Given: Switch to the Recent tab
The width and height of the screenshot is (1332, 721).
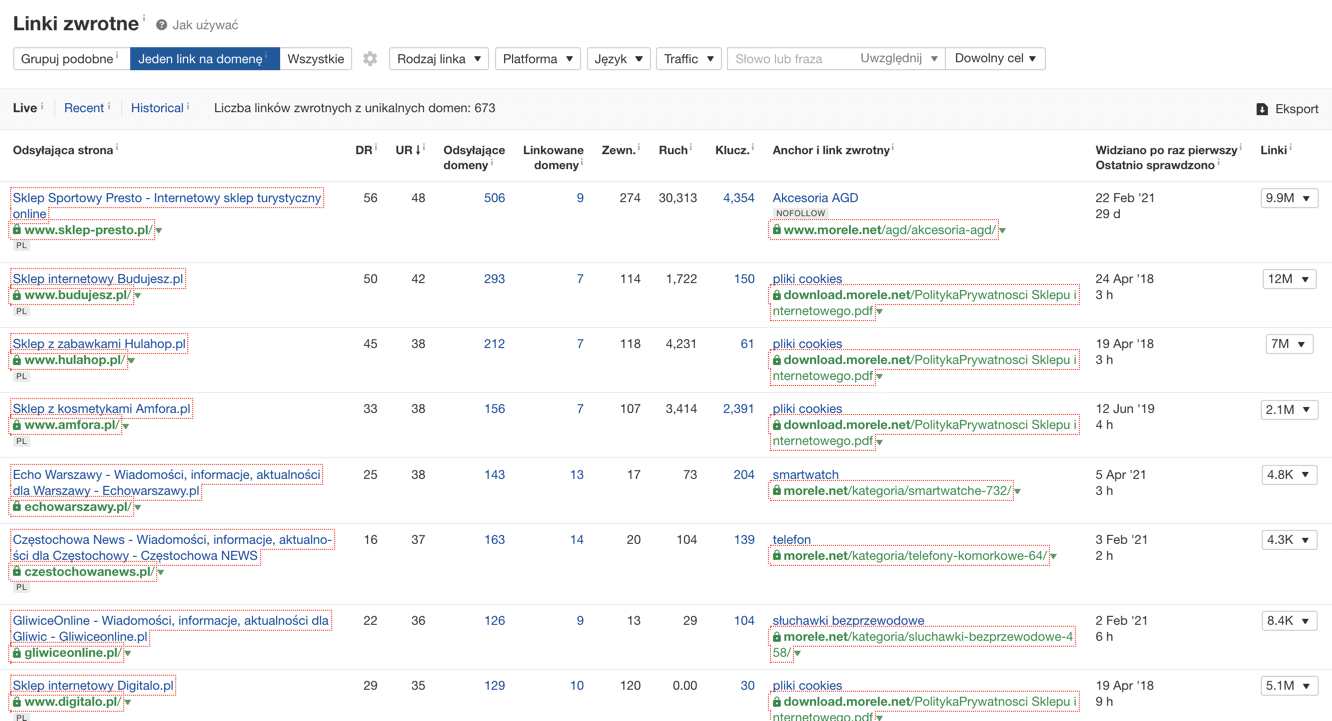Looking at the screenshot, I should click(x=84, y=108).
